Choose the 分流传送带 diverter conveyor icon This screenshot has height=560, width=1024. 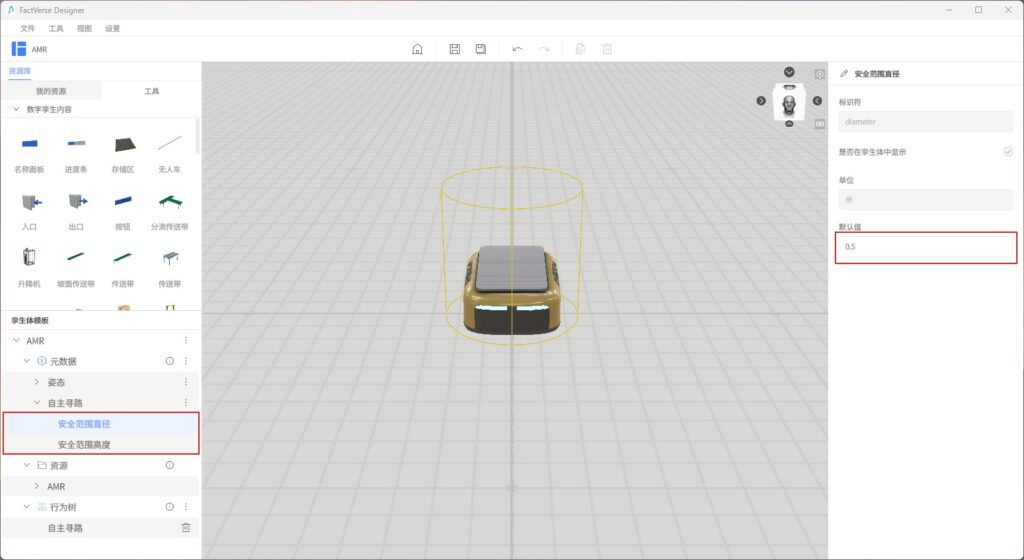(x=169, y=202)
